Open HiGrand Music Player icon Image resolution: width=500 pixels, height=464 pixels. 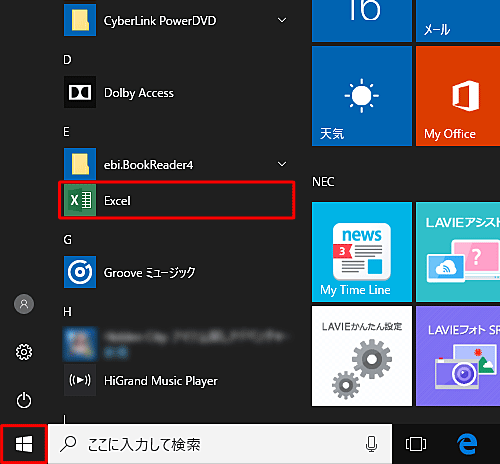click(x=80, y=380)
